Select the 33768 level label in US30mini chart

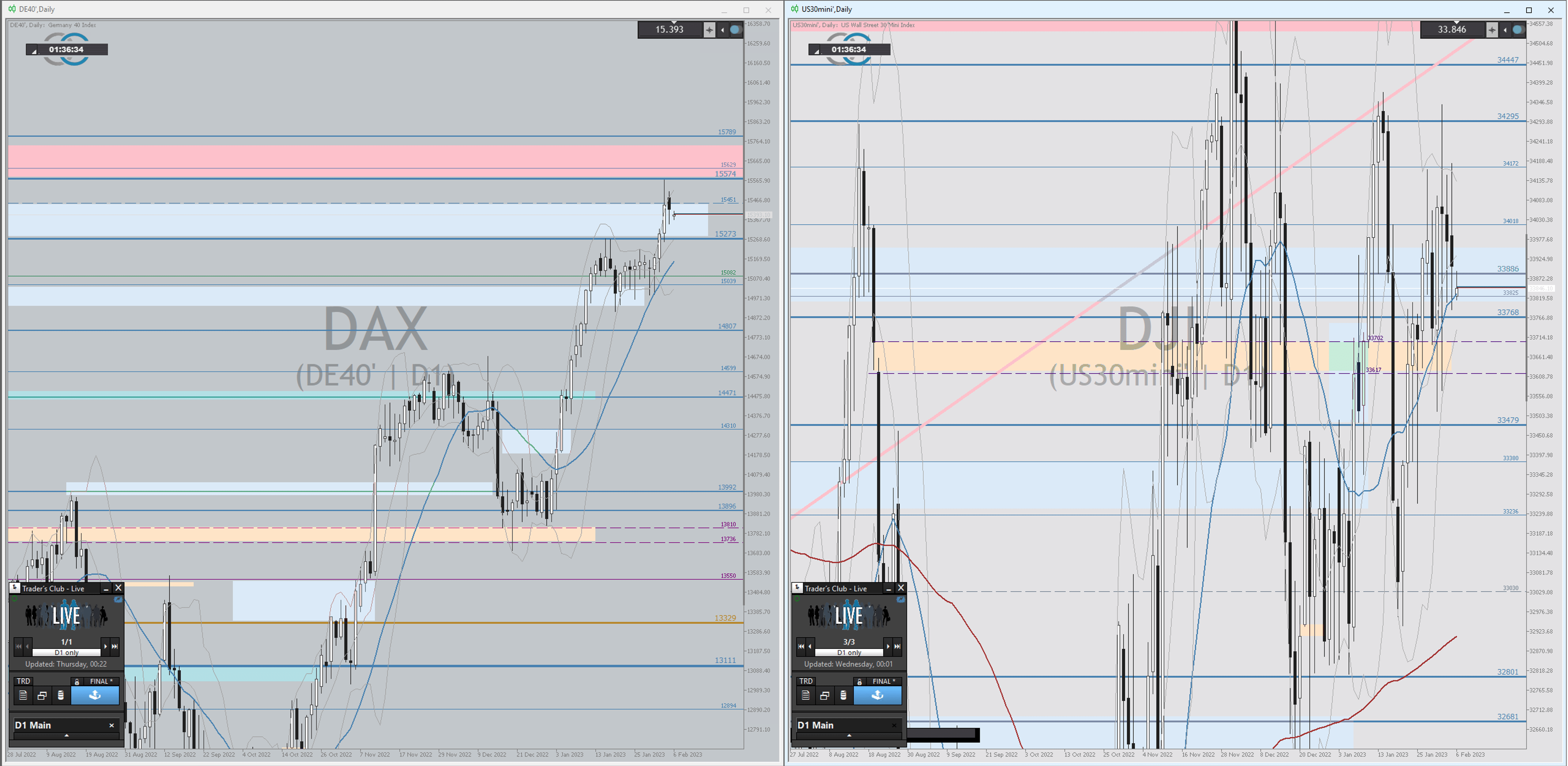pyautogui.click(x=1508, y=312)
